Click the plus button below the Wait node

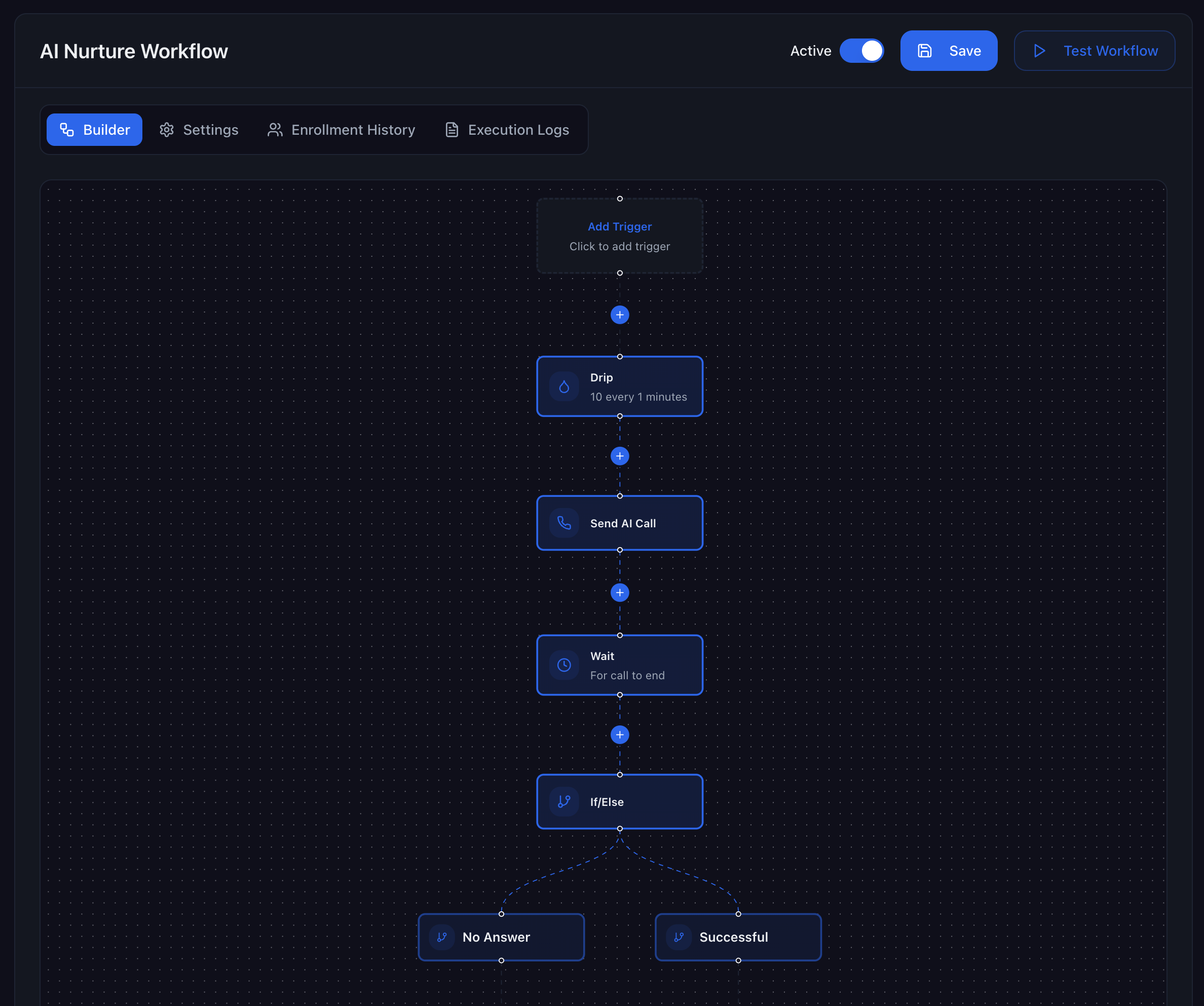click(x=620, y=734)
